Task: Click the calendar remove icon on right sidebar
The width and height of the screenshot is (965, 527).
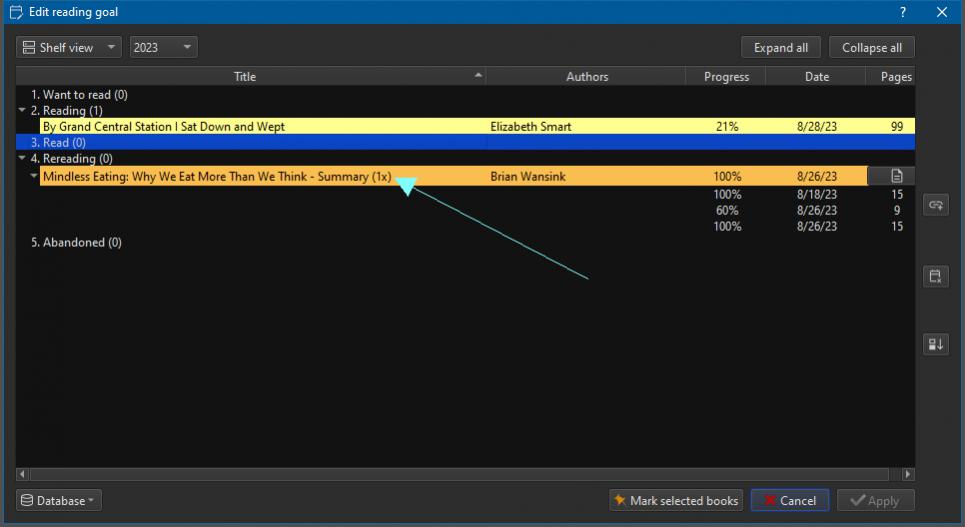Action: point(935,276)
